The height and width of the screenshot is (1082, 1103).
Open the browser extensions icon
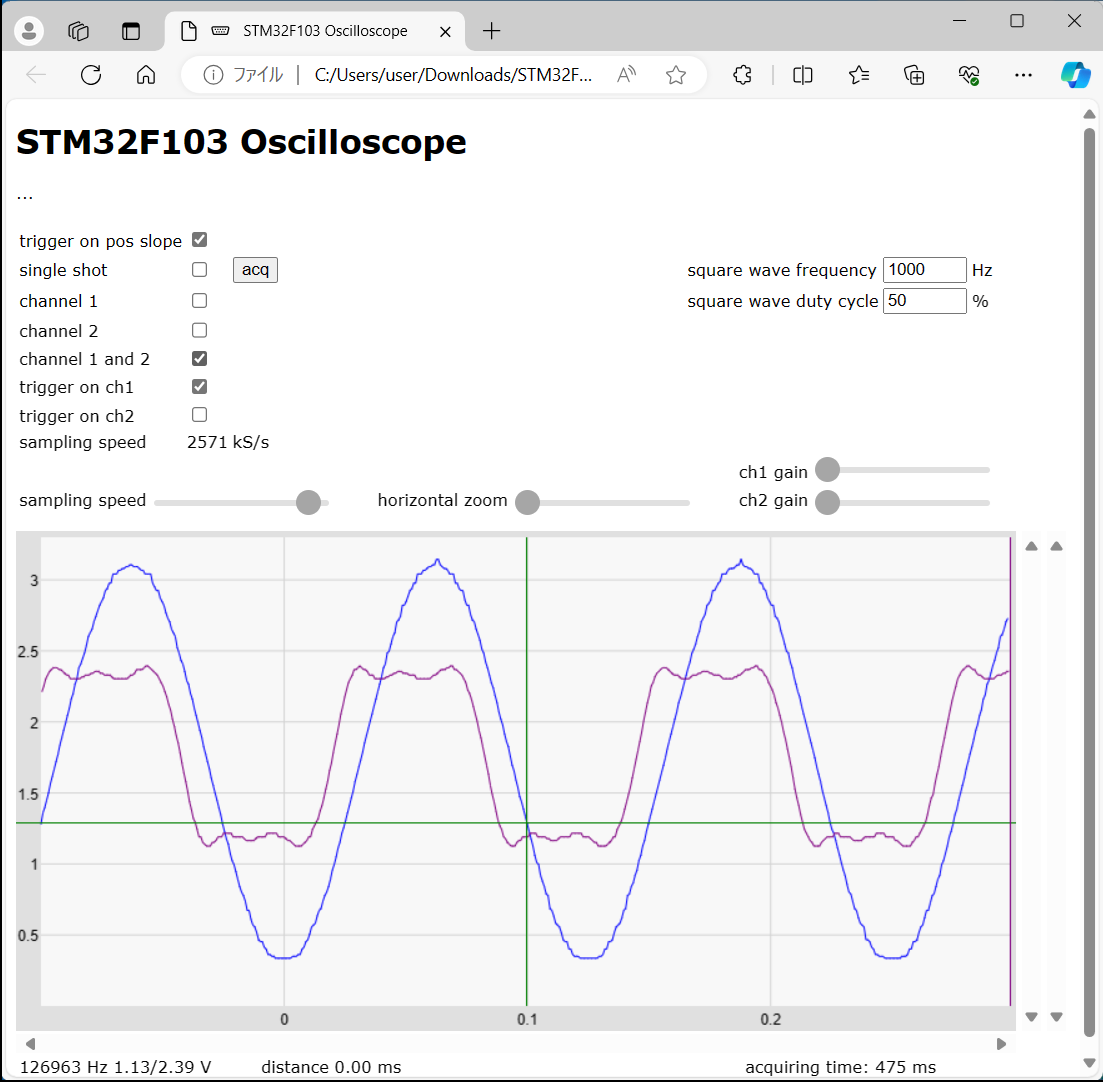[742, 75]
